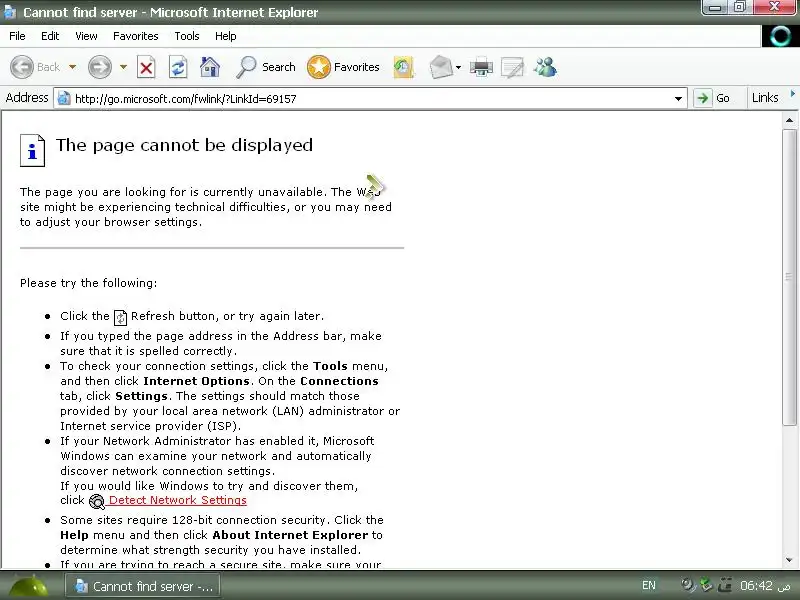Click the third system tray icon
800x600 pixels.
pos(724,585)
